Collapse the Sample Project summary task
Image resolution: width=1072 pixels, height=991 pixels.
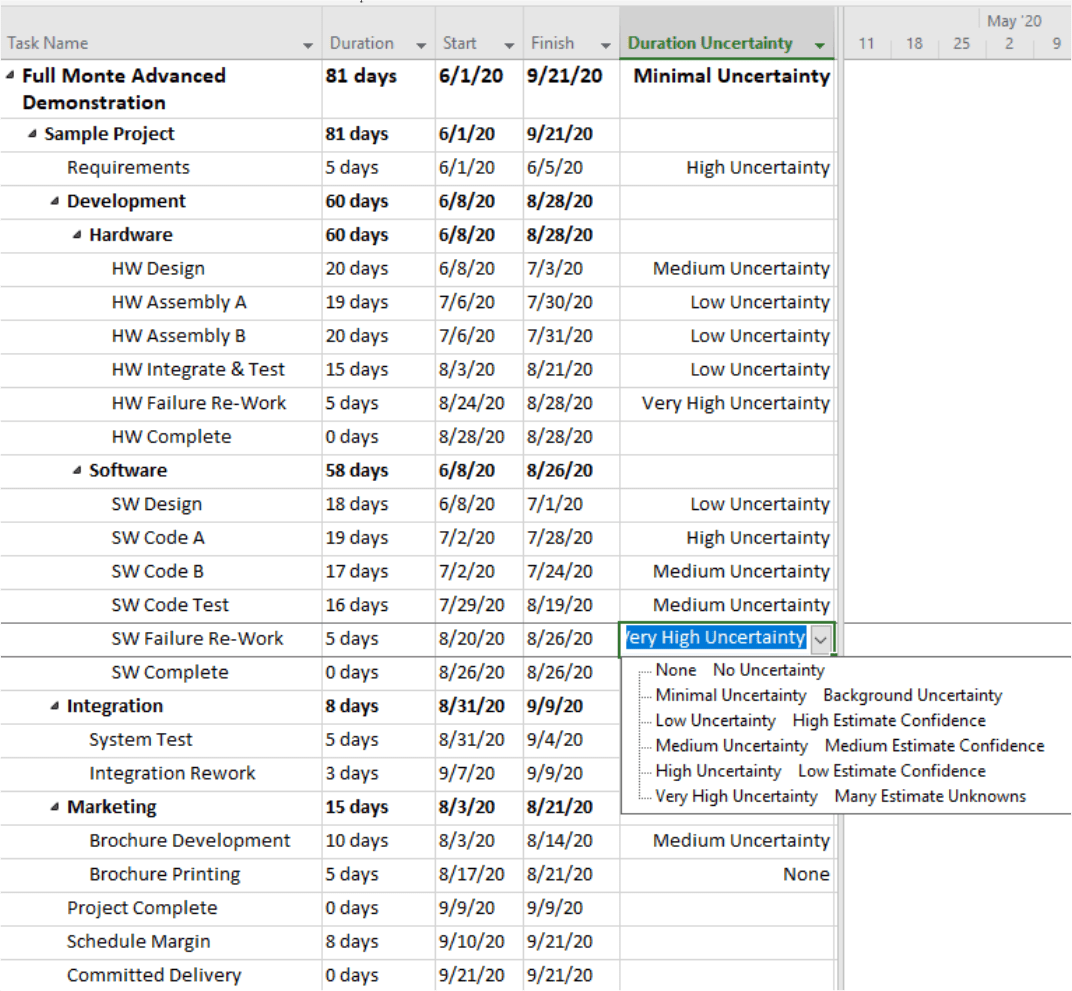[32, 134]
